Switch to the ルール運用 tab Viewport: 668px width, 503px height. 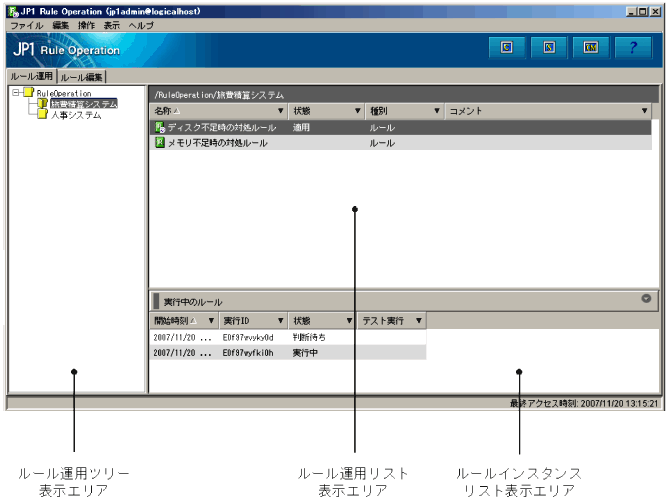coord(32,76)
